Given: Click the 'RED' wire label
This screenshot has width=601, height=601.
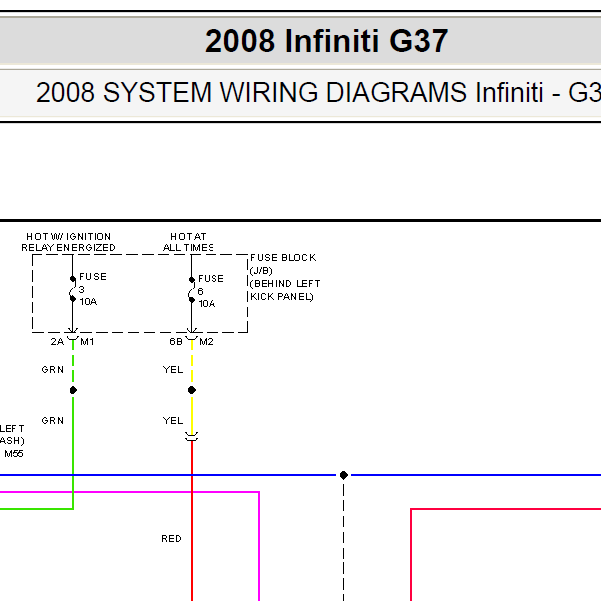Looking at the screenshot, I should tap(171, 539).
